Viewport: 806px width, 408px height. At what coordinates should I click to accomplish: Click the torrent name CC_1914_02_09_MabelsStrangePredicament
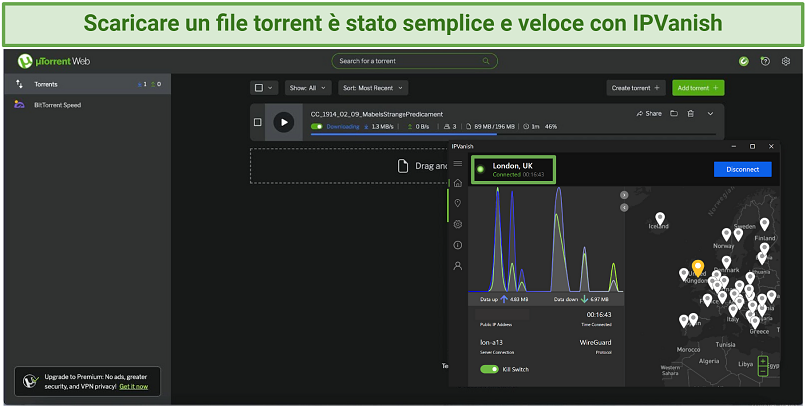[x=377, y=114]
